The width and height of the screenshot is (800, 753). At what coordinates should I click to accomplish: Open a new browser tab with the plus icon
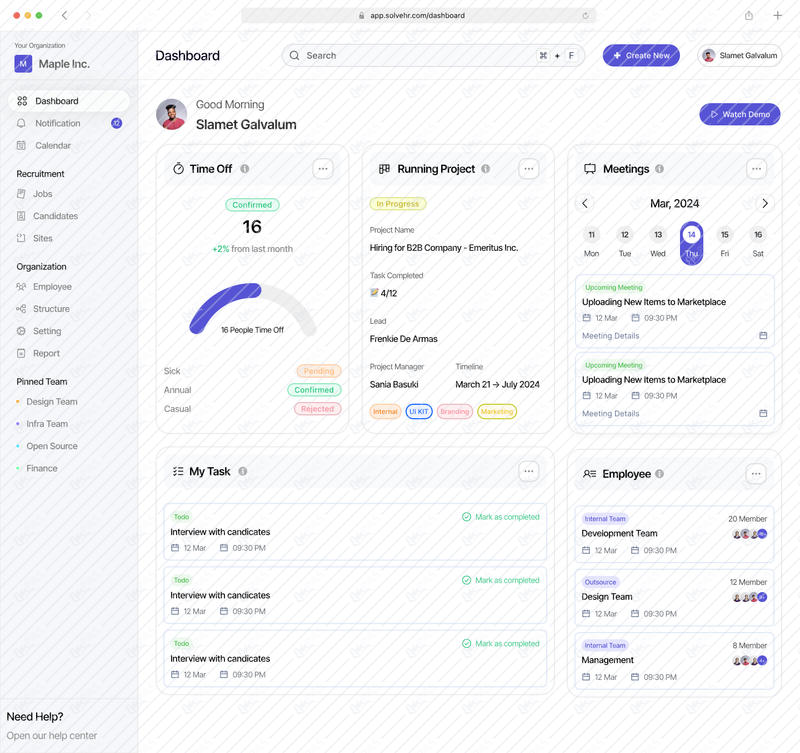(778, 16)
